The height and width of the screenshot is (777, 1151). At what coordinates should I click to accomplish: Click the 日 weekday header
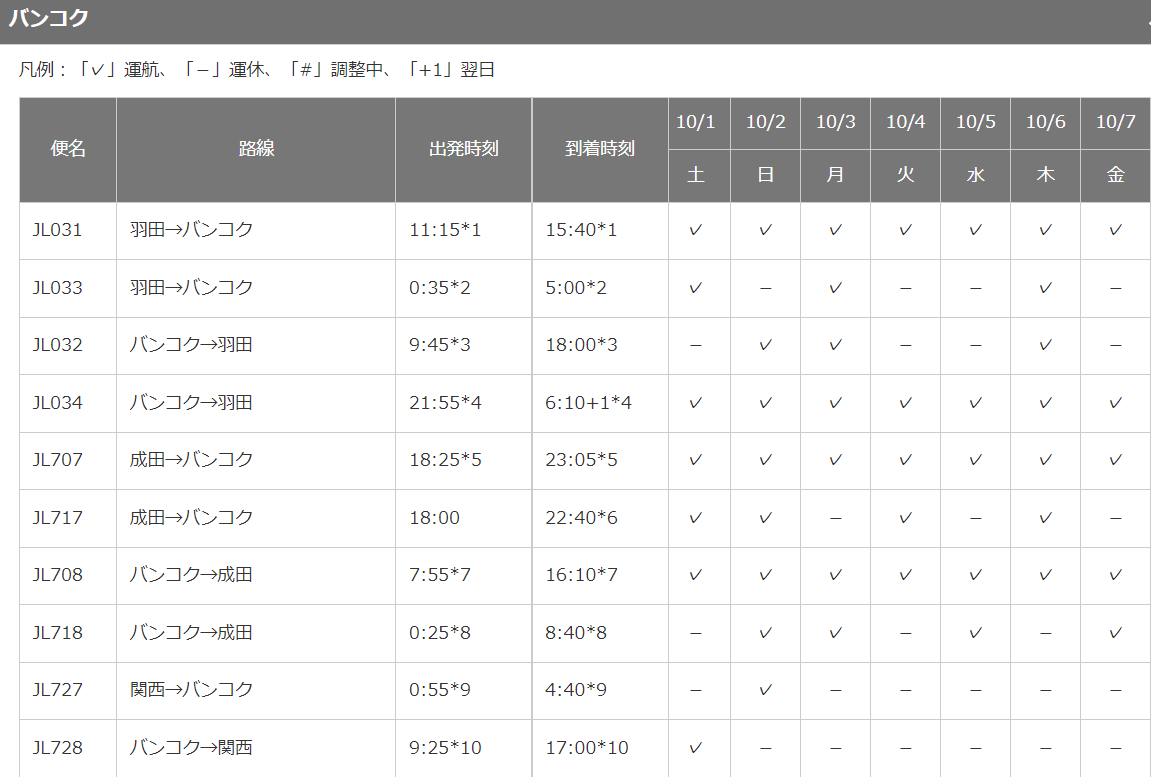766,175
